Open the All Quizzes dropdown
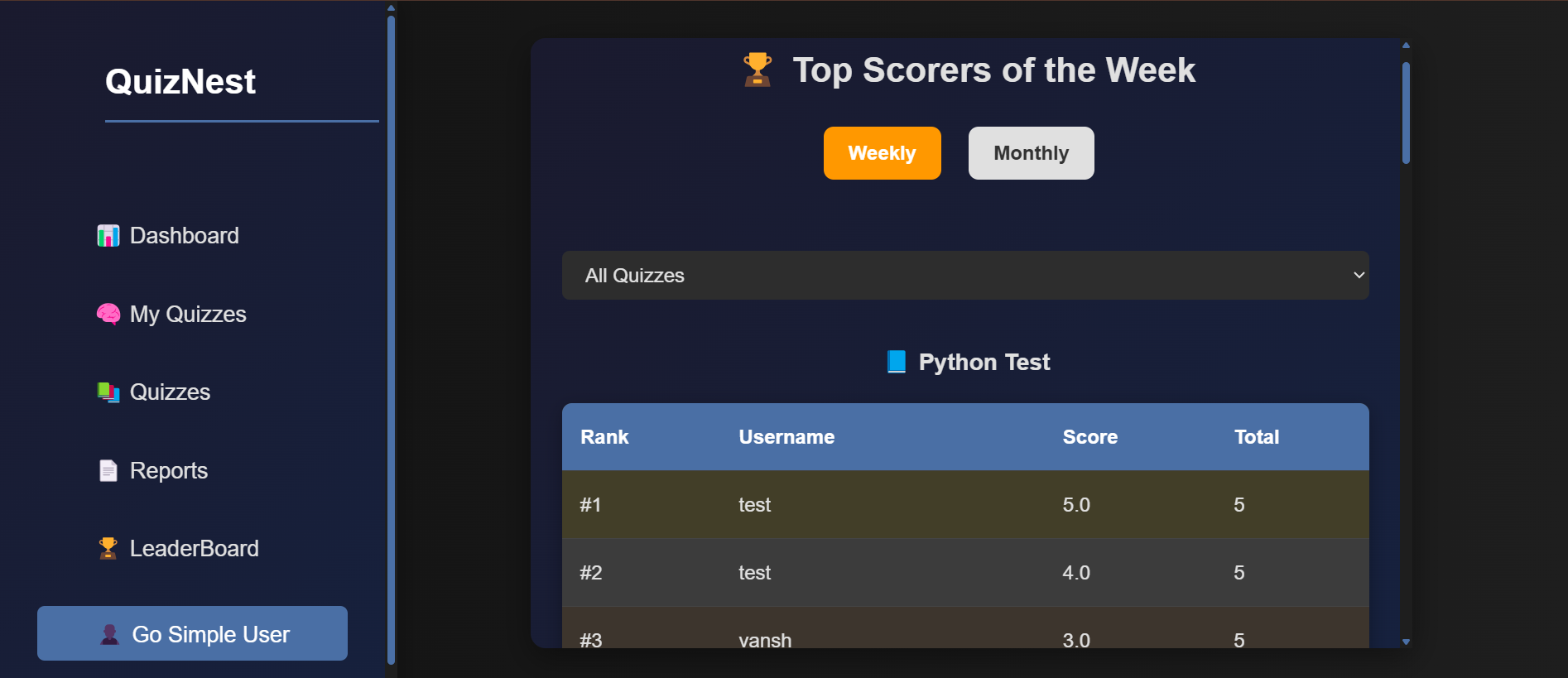Image resolution: width=1568 pixels, height=678 pixels. tap(964, 276)
